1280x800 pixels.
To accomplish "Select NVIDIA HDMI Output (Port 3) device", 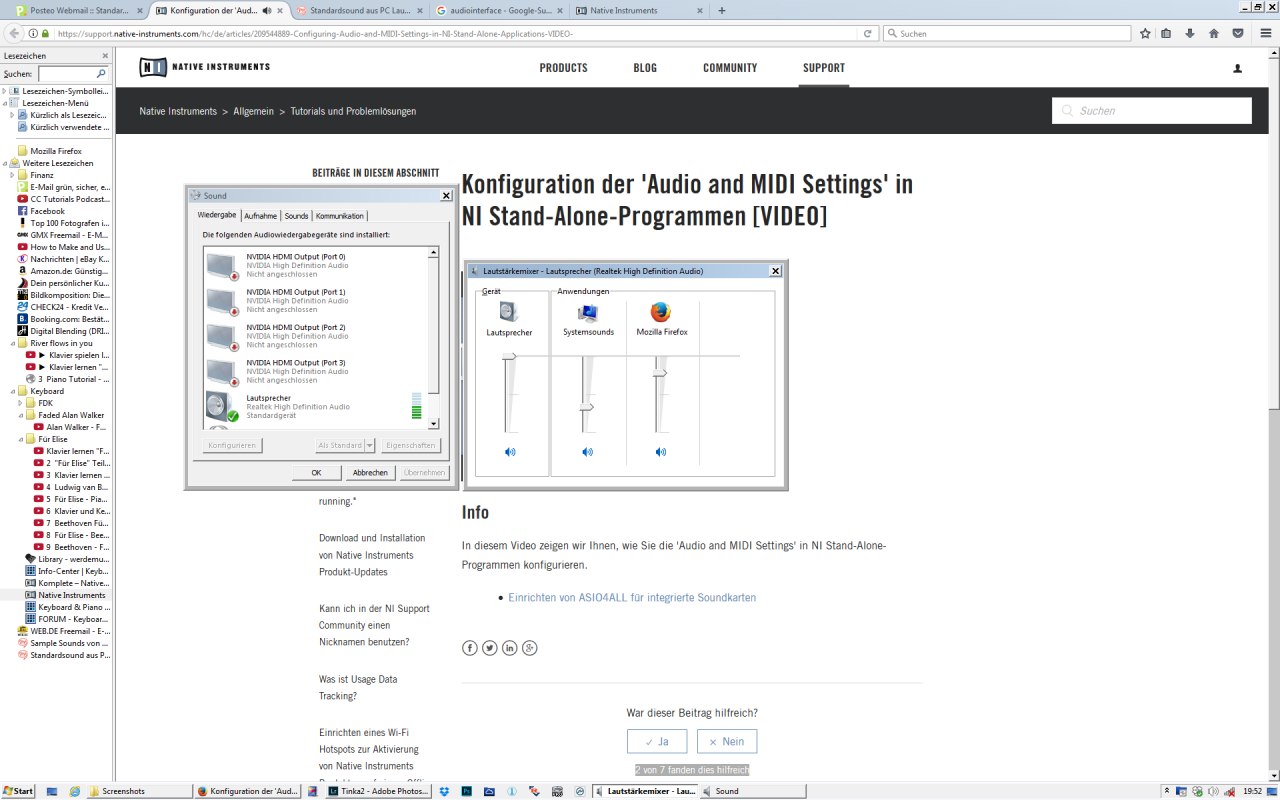I will tap(315, 371).
